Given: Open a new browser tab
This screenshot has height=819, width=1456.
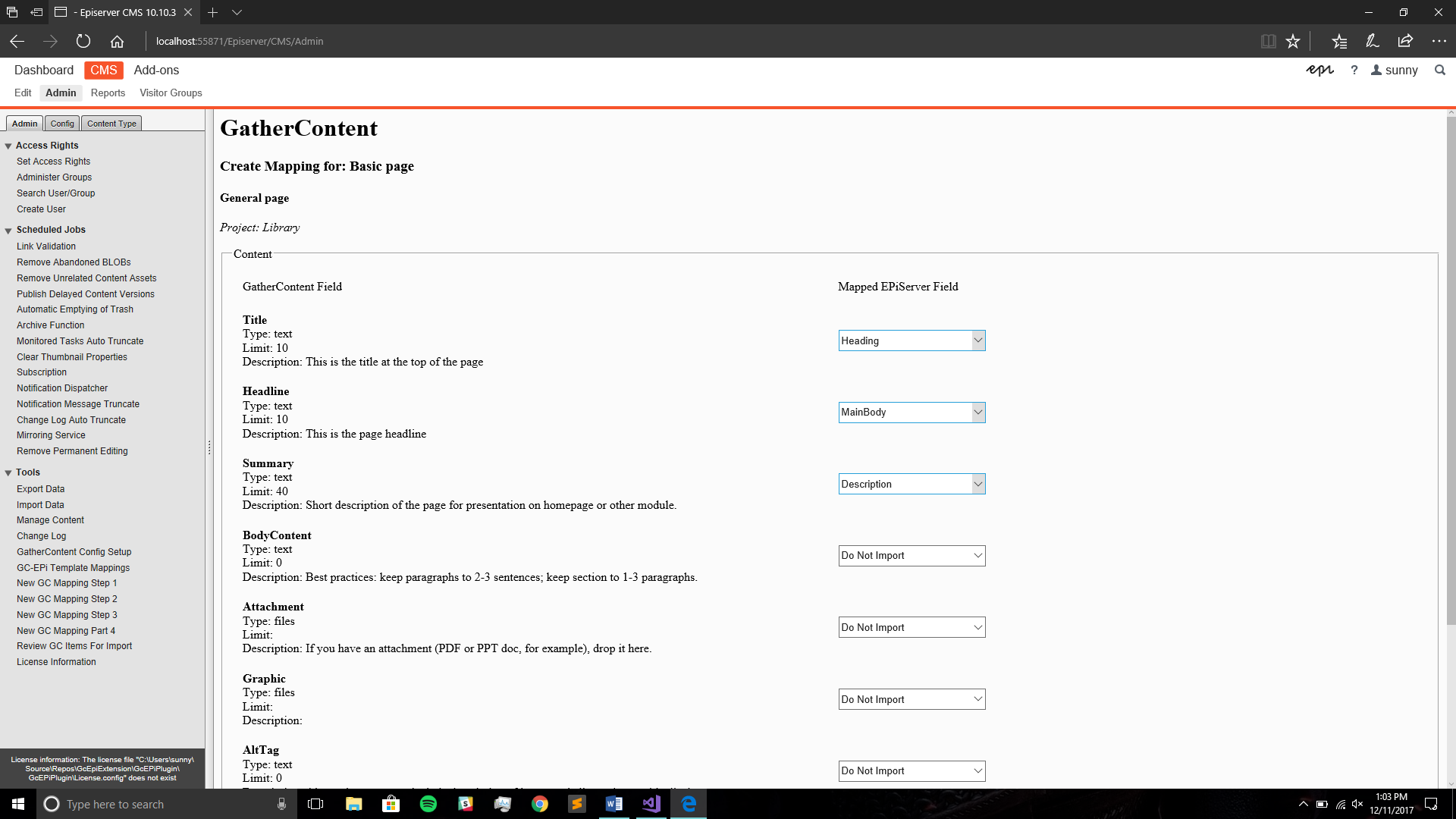Looking at the screenshot, I should click(213, 12).
